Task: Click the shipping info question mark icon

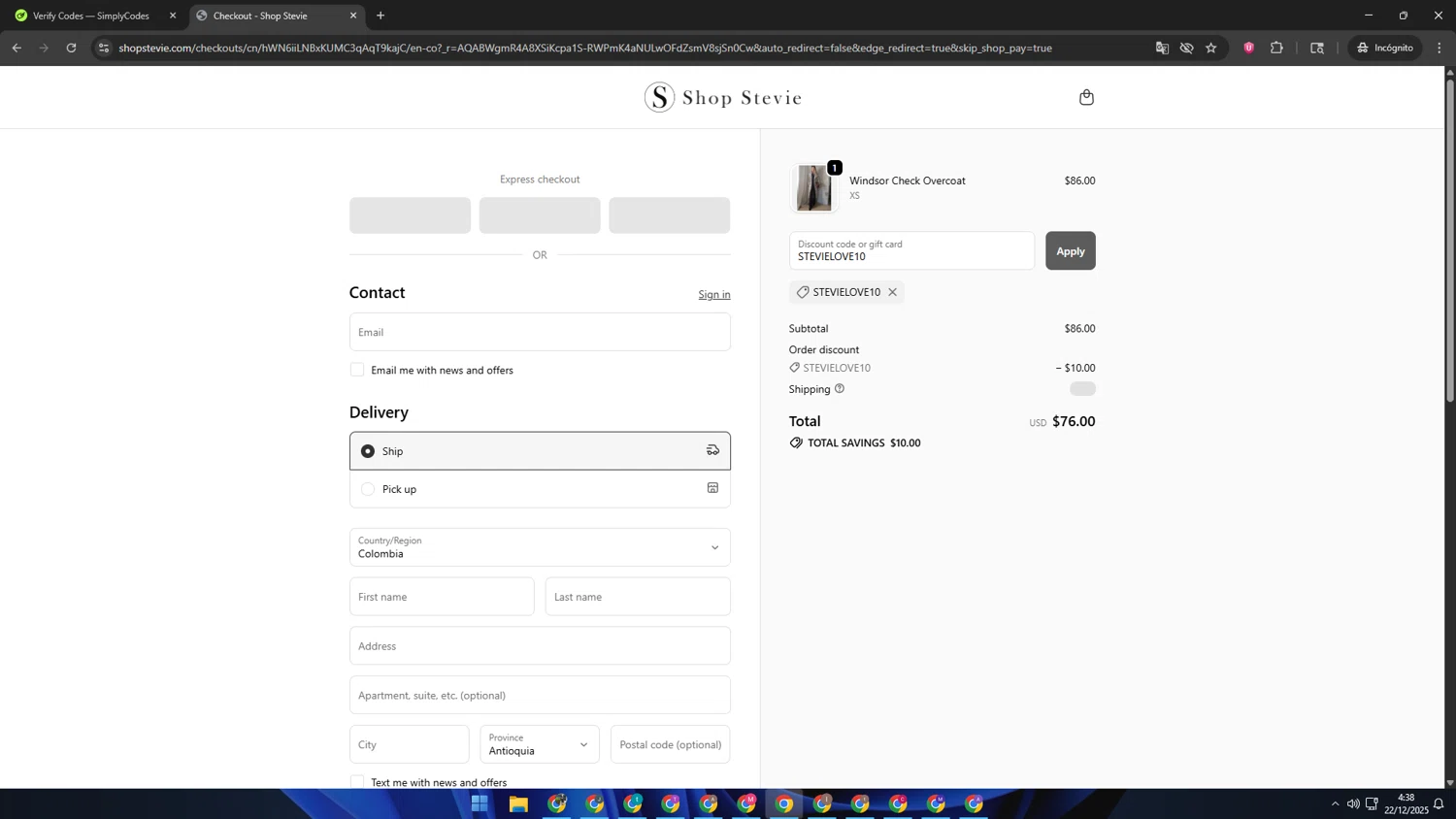Action: 840,388
